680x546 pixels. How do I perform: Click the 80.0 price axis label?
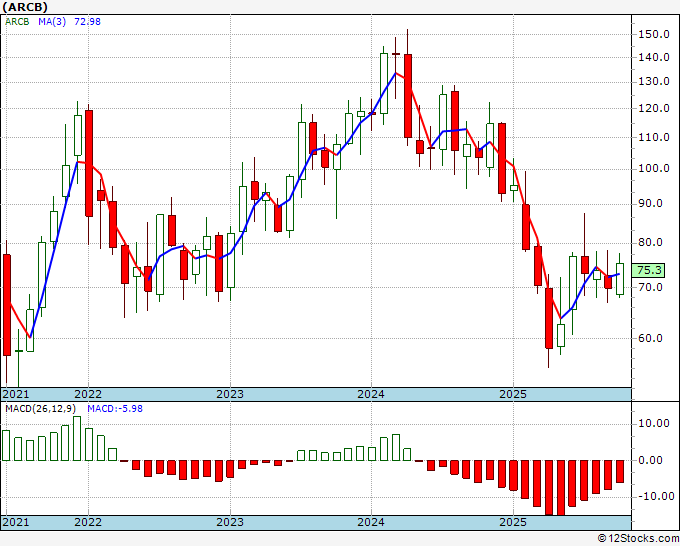click(x=651, y=242)
